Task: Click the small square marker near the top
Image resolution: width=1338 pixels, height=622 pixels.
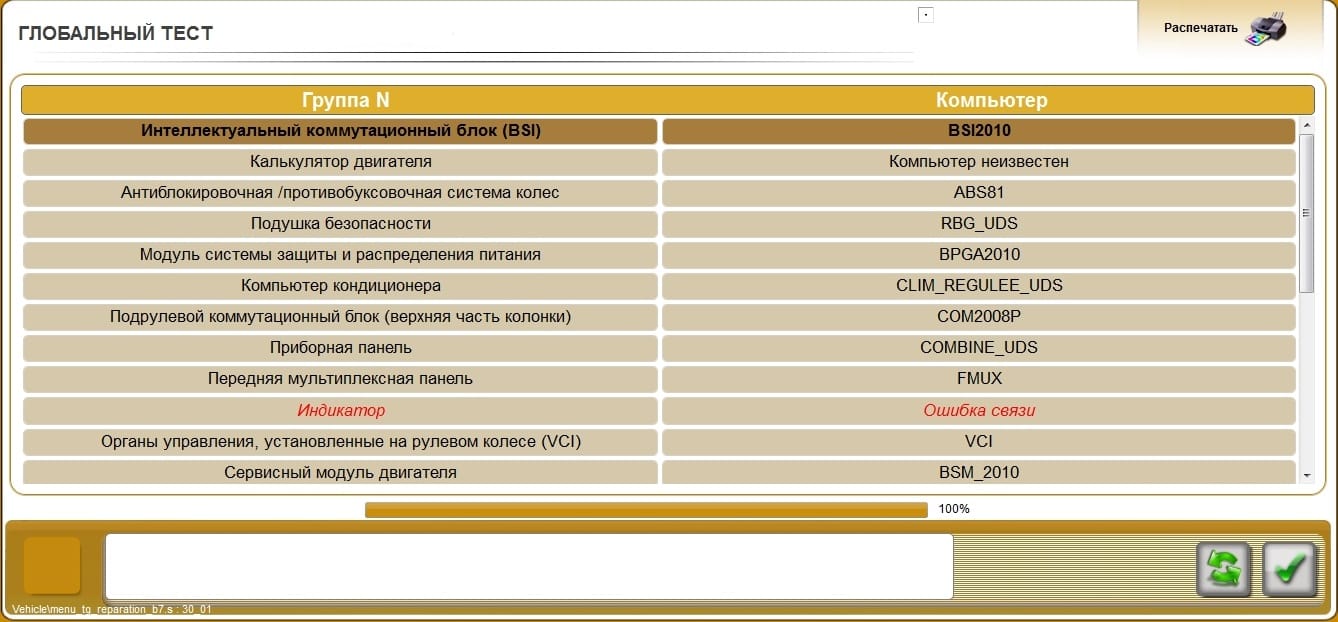Action: click(x=926, y=15)
